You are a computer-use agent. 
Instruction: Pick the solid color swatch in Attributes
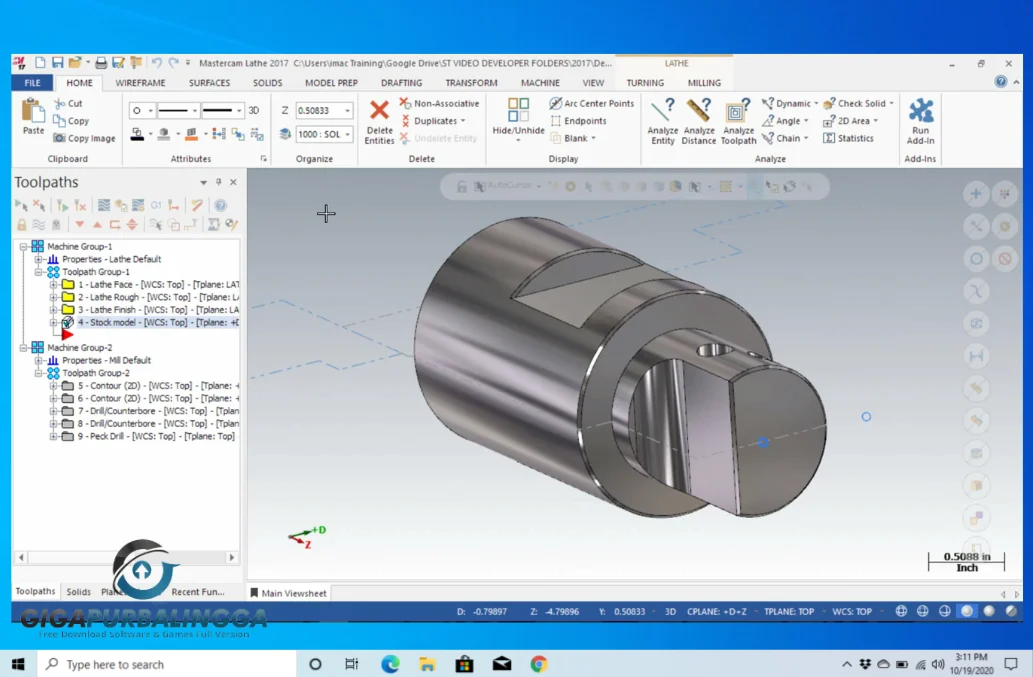point(163,134)
